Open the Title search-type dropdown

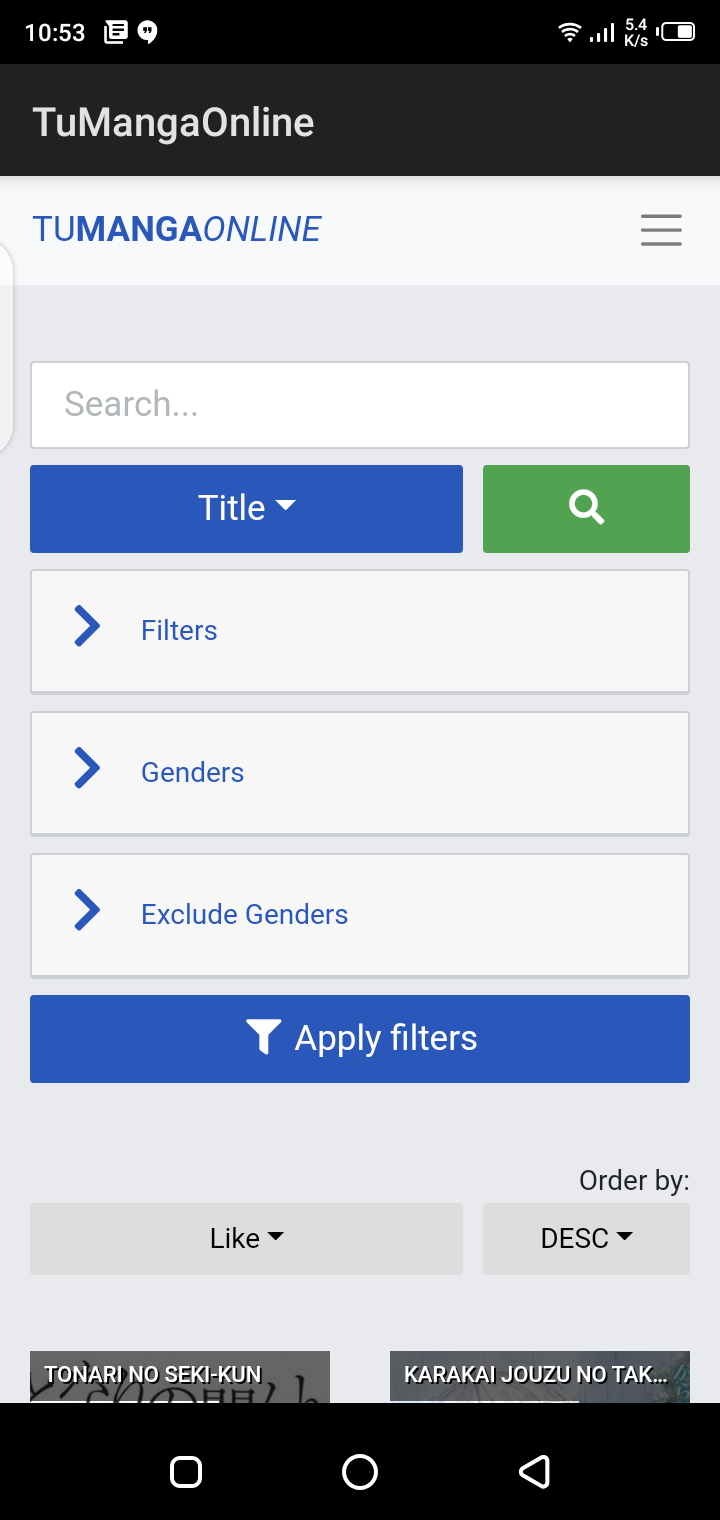(246, 508)
